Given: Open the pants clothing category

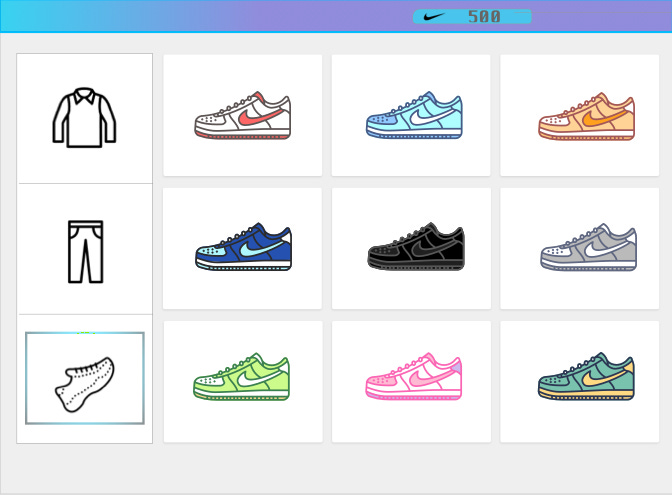Looking at the screenshot, I should tap(85, 252).
